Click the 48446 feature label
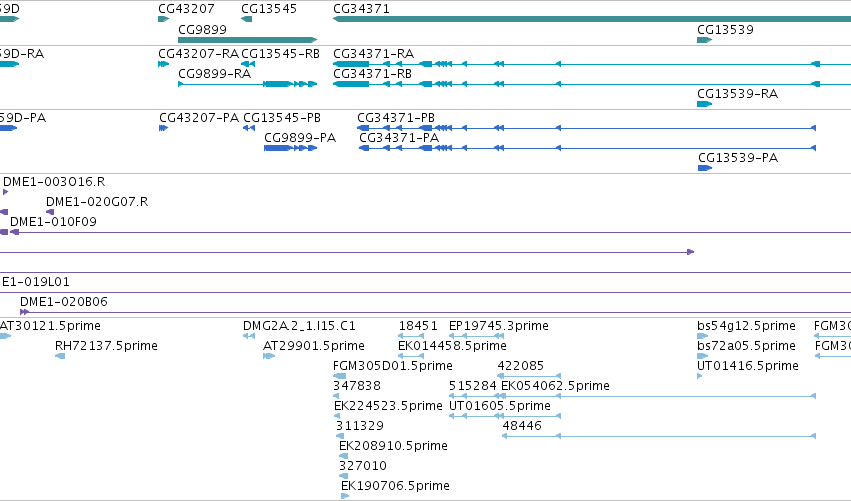The image size is (851, 501). click(x=522, y=426)
